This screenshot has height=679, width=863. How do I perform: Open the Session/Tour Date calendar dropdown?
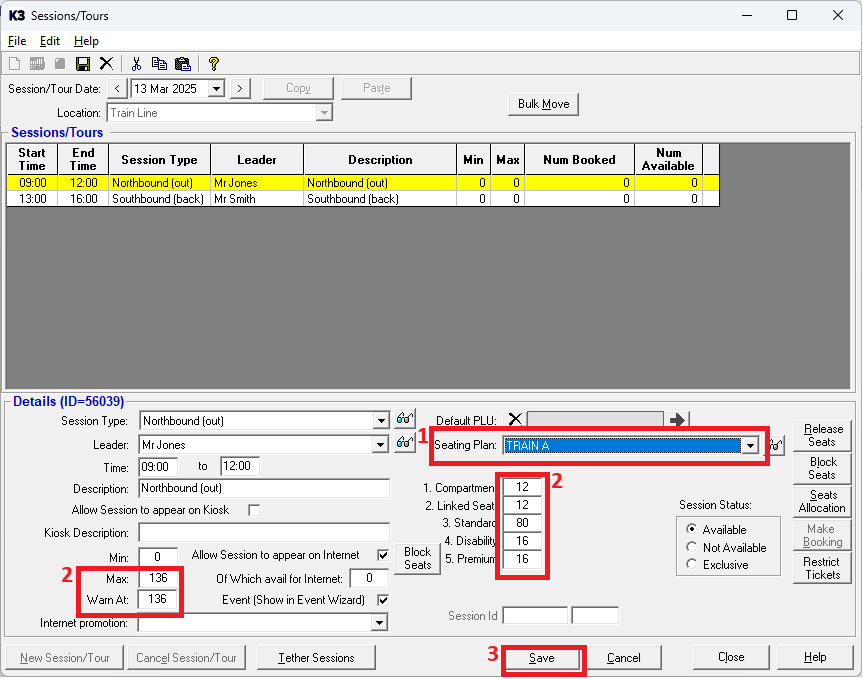point(216,89)
